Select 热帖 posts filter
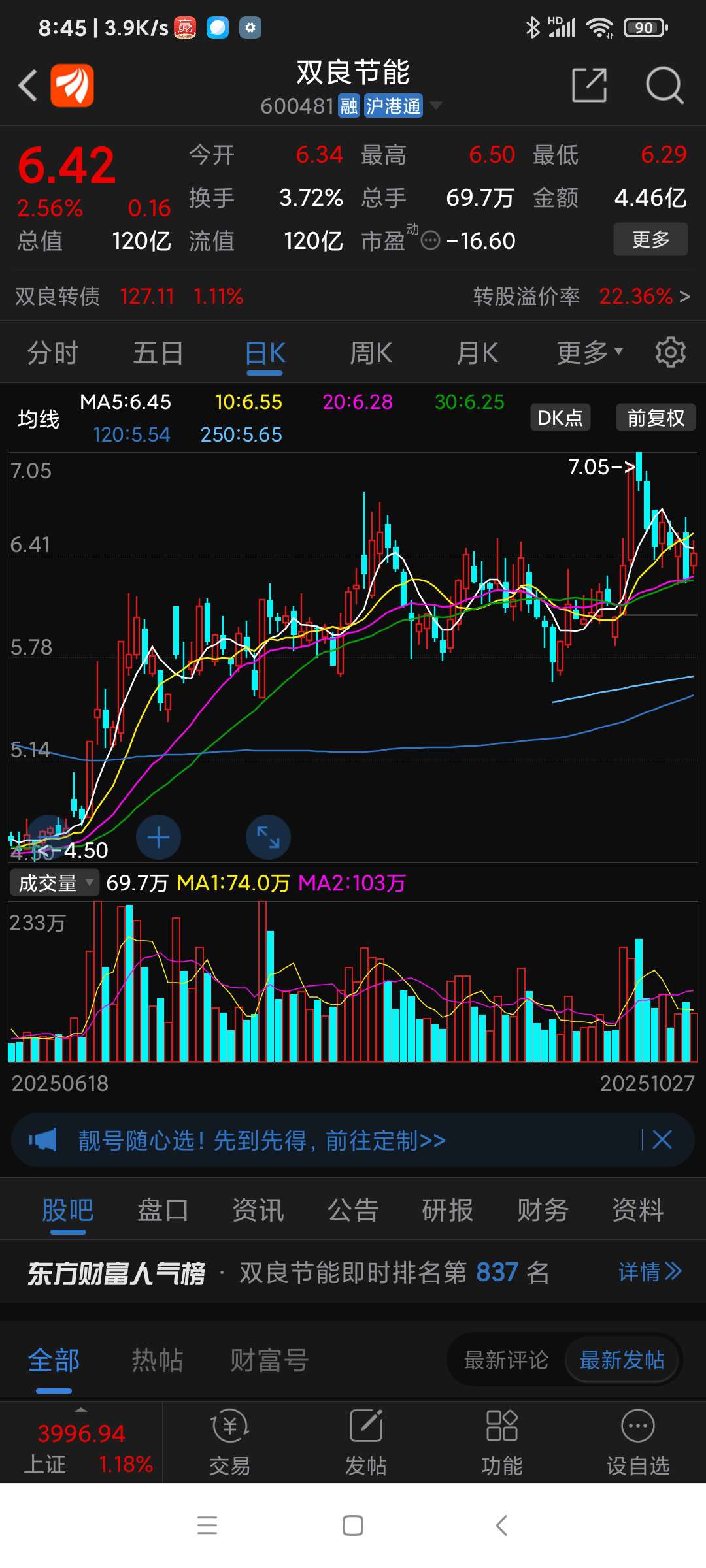Image resolution: width=706 pixels, height=1568 pixels. (157, 1361)
